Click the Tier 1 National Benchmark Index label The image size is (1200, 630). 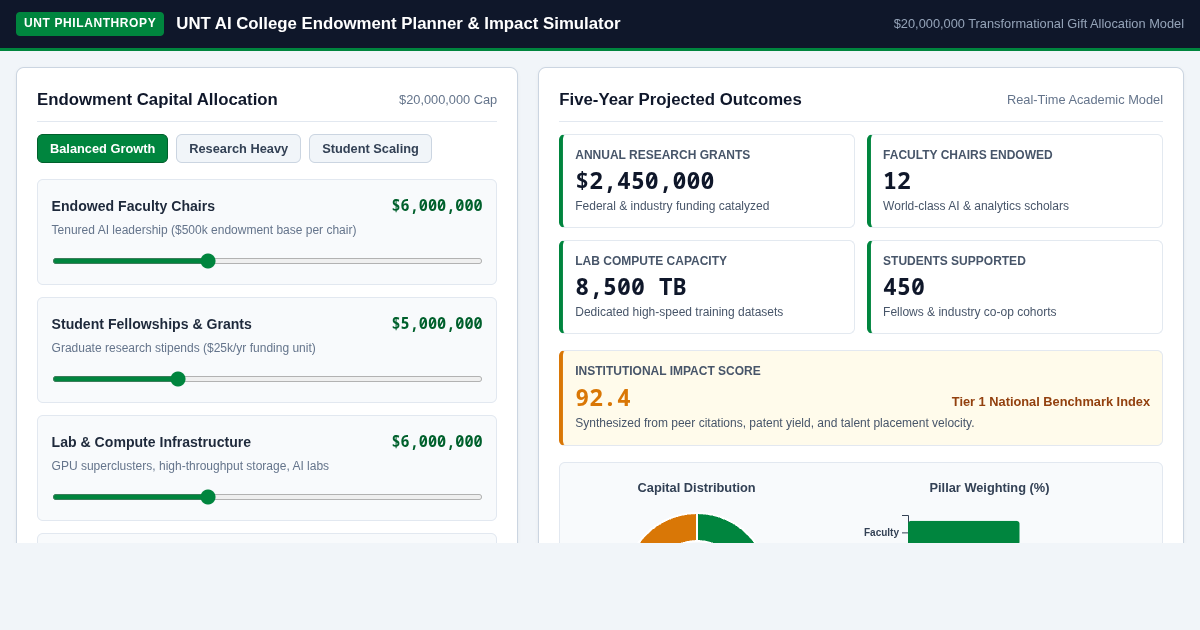[1051, 402]
